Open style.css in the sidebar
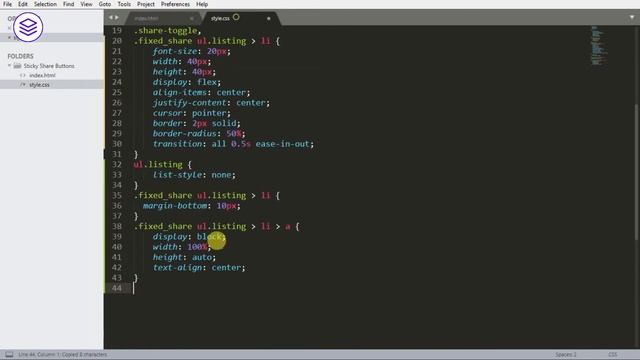This screenshot has height=360, width=640. point(39,84)
